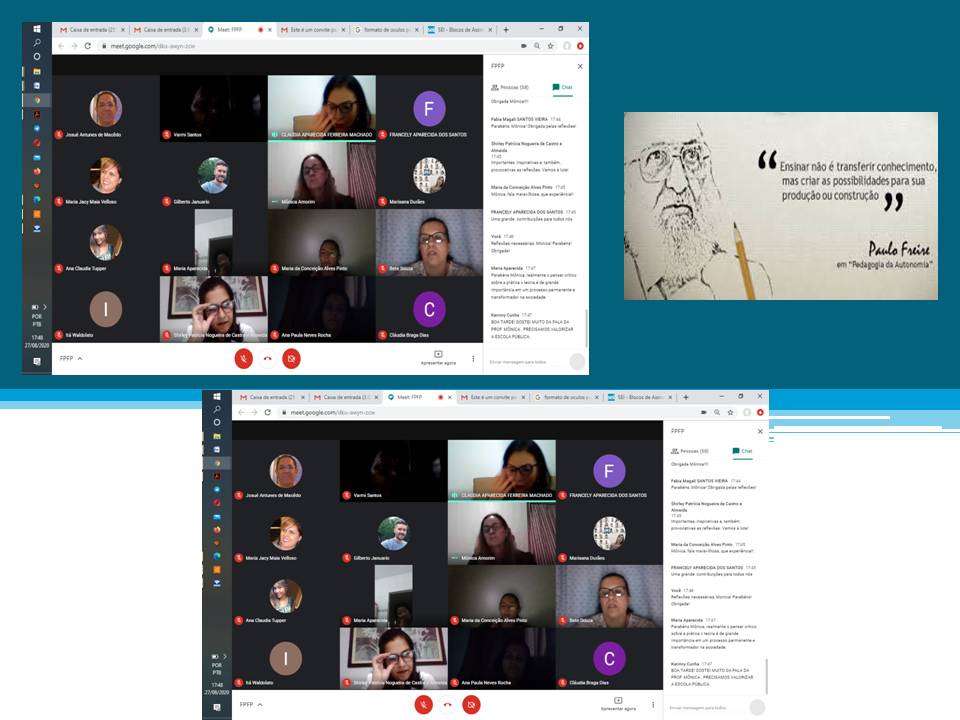The width and height of the screenshot is (960, 720).
Task: Open 'formato de oculos' tab, upper screenshot
Action: 387,29
